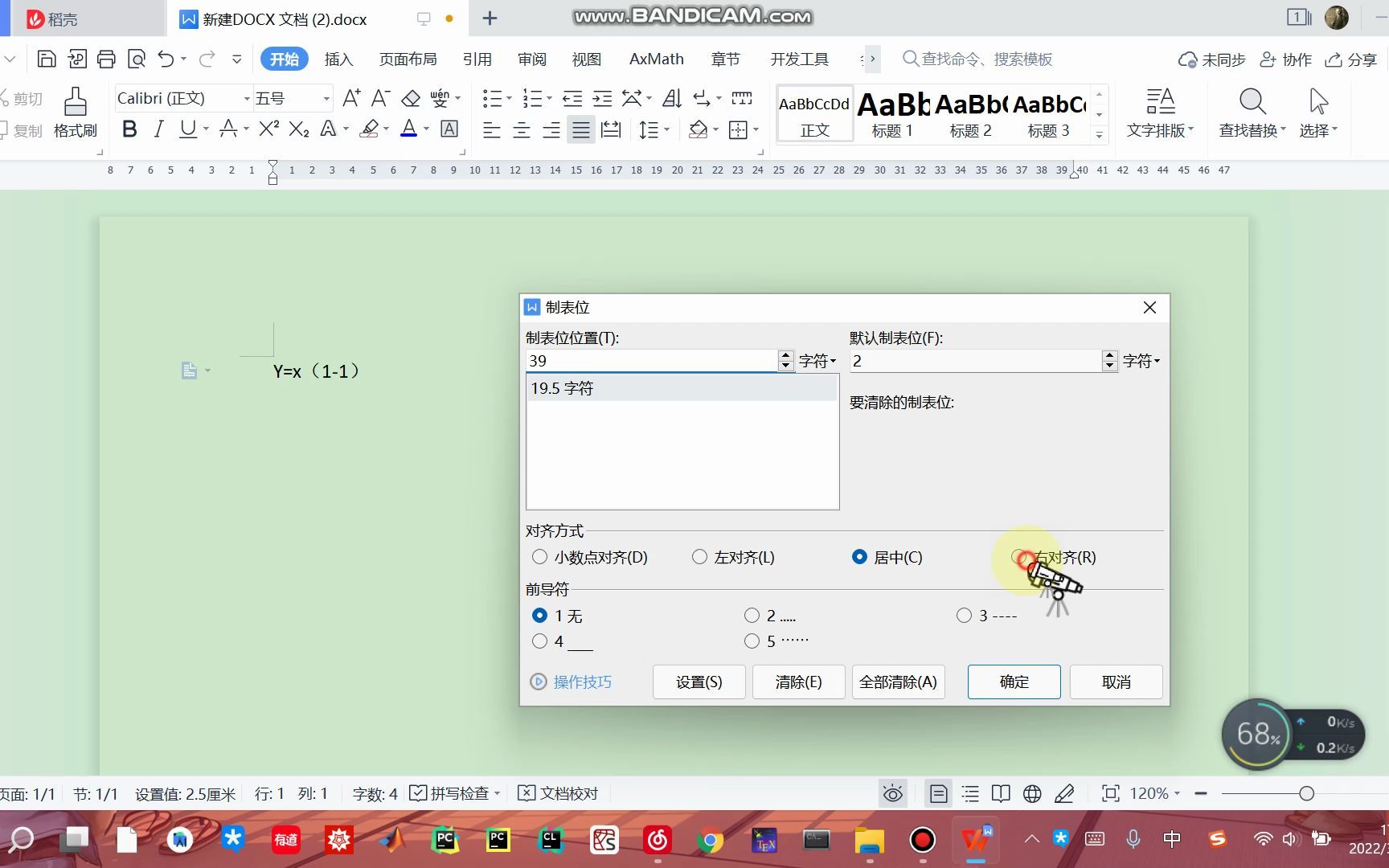Screen dimensions: 1389x868
Task: Click the tab stop position field showing 39
Action: (653, 360)
